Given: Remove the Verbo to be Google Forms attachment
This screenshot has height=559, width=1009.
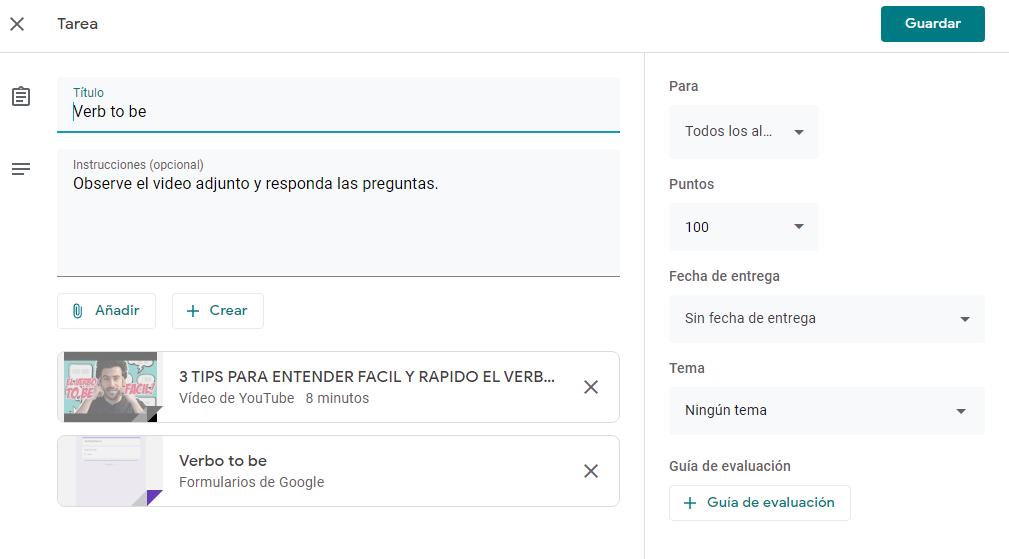Looking at the screenshot, I should (x=591, y=471).
